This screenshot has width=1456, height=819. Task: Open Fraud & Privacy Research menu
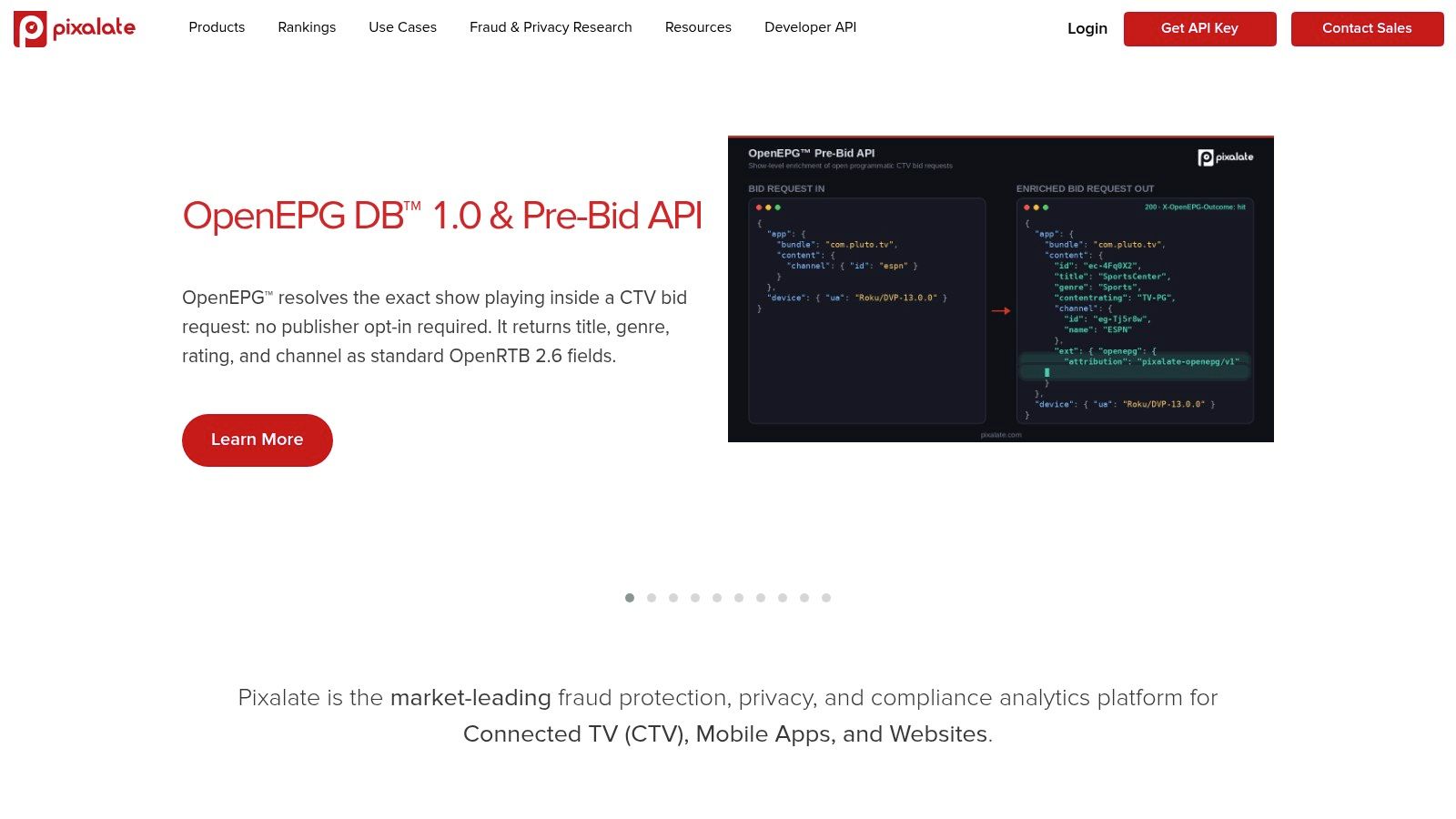tap(551, 27)
